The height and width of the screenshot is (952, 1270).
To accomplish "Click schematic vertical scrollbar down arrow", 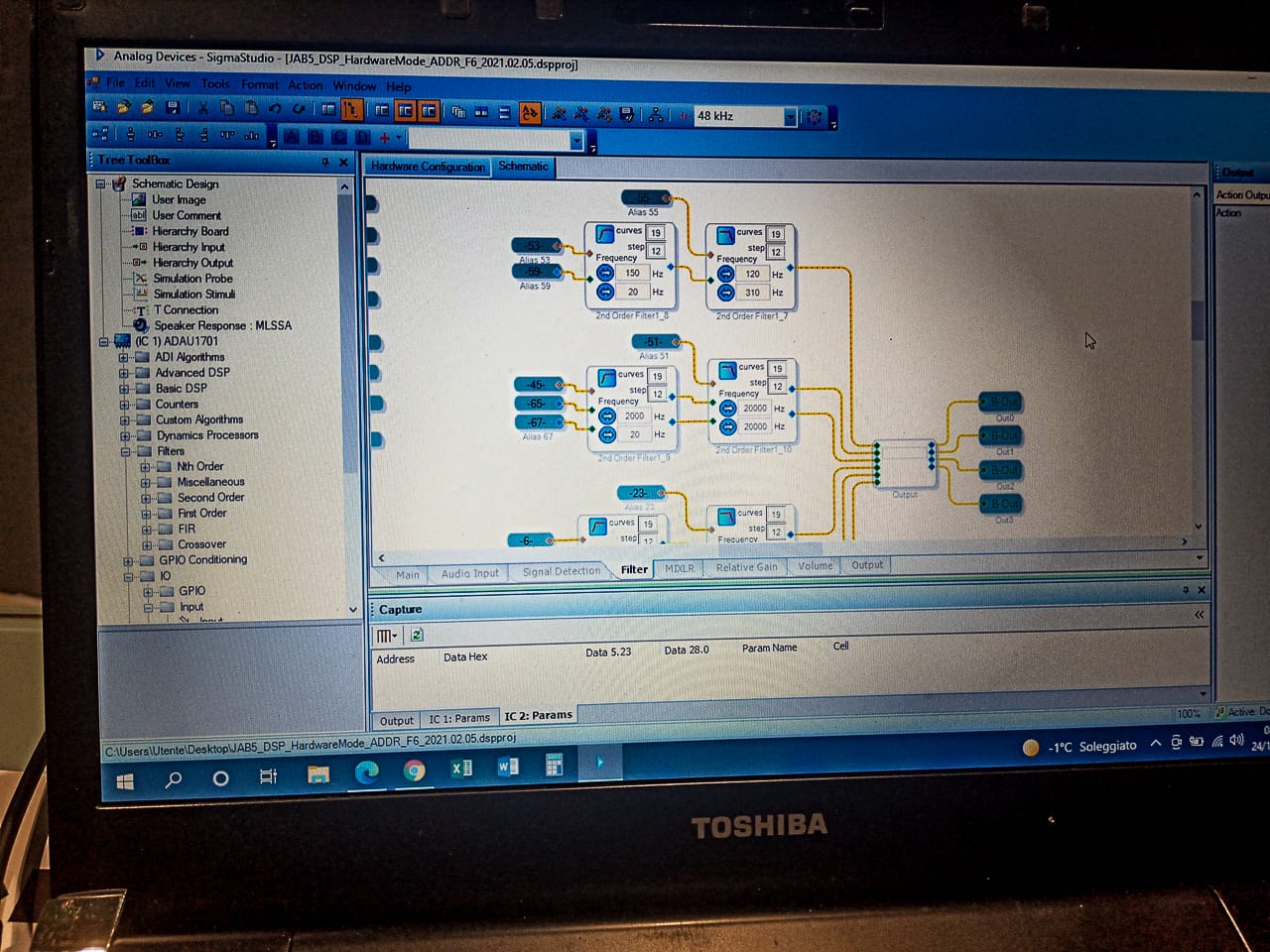I will pos(1199,527).
